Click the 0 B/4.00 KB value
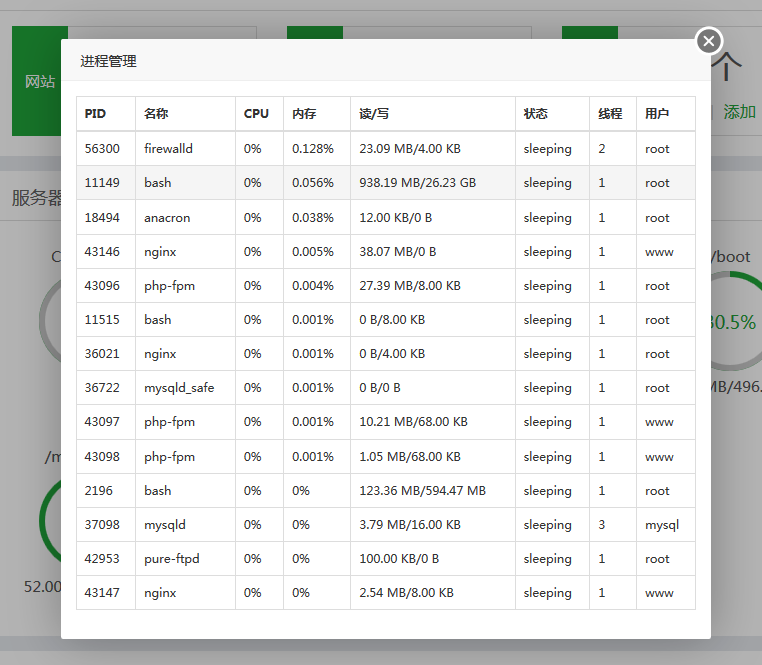 (392, 354)
